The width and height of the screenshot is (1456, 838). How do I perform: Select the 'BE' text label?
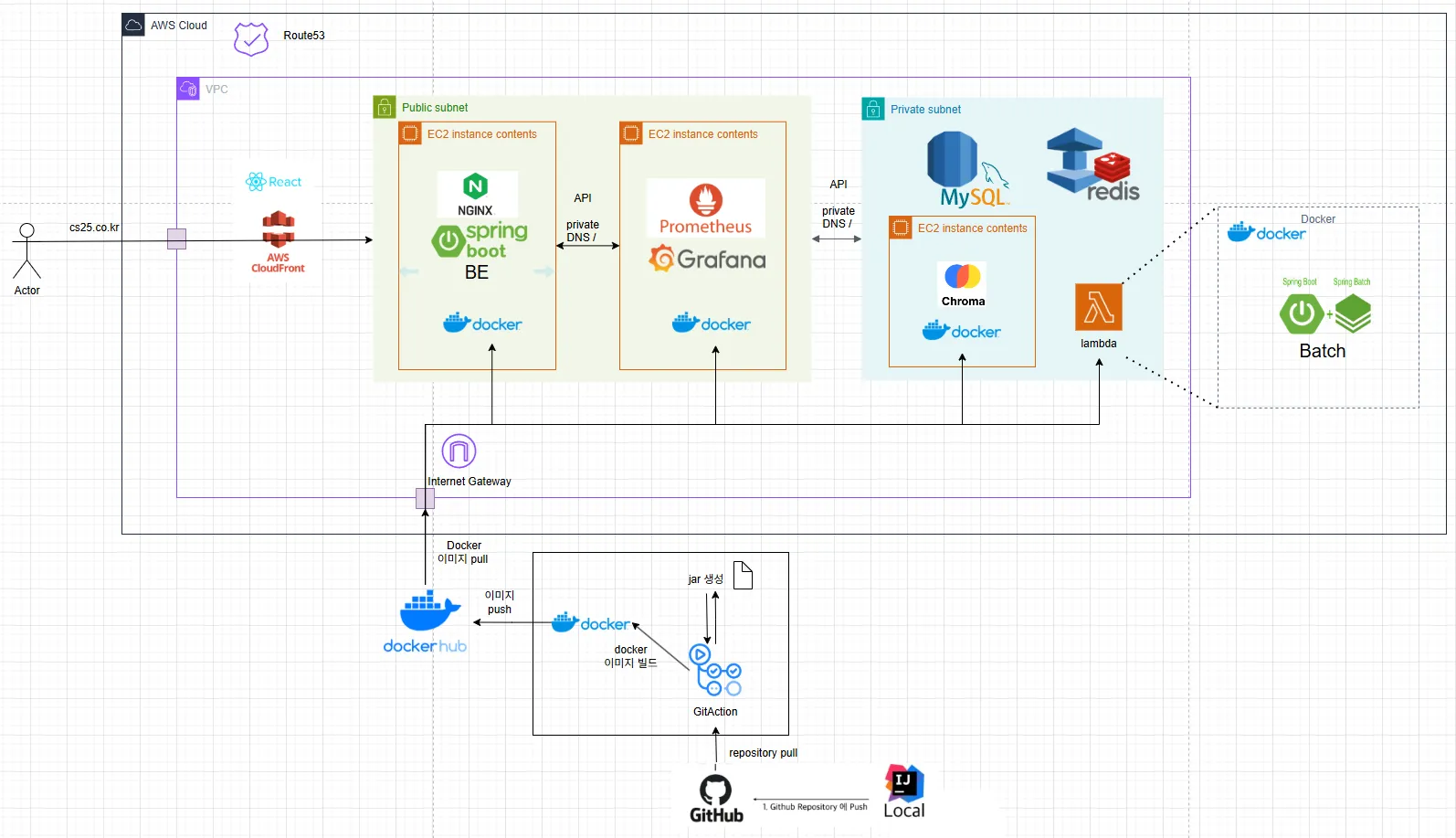(x=477, y=272)
